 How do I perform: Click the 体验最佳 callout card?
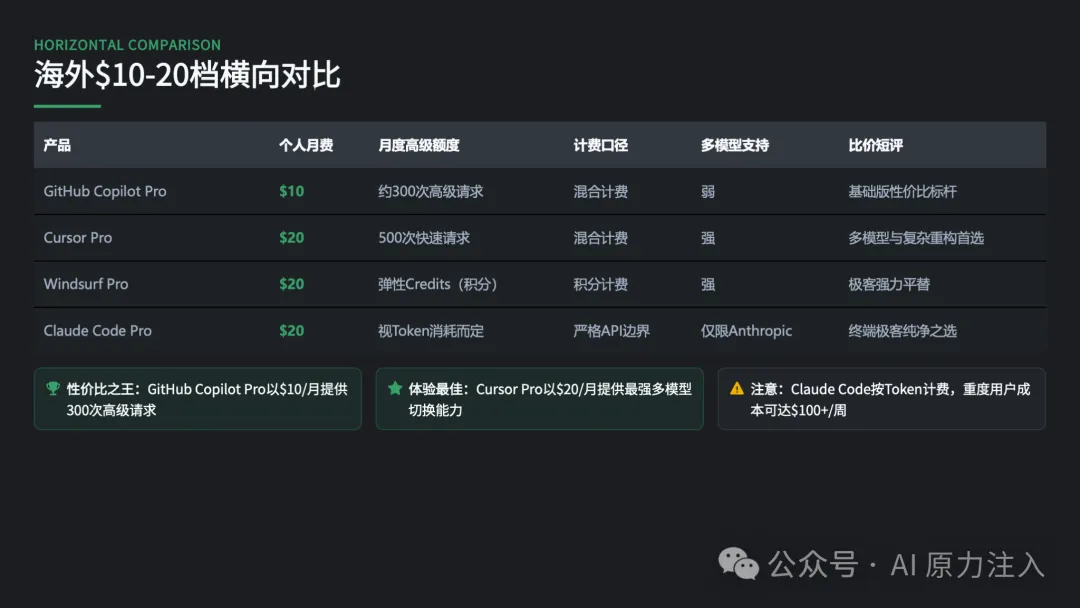point(539,399)
